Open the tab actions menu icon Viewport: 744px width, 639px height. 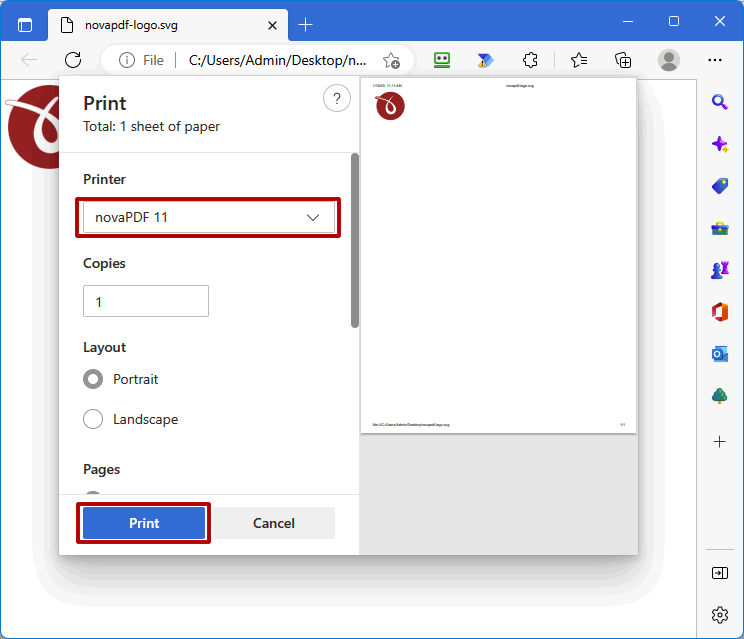tap(25, 25)
